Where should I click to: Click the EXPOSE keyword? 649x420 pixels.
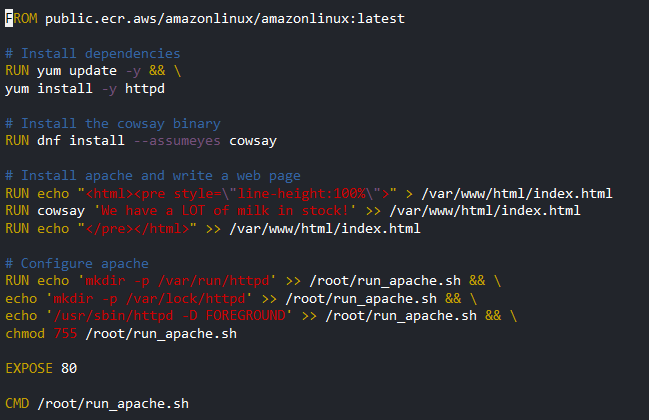[29, 369]
